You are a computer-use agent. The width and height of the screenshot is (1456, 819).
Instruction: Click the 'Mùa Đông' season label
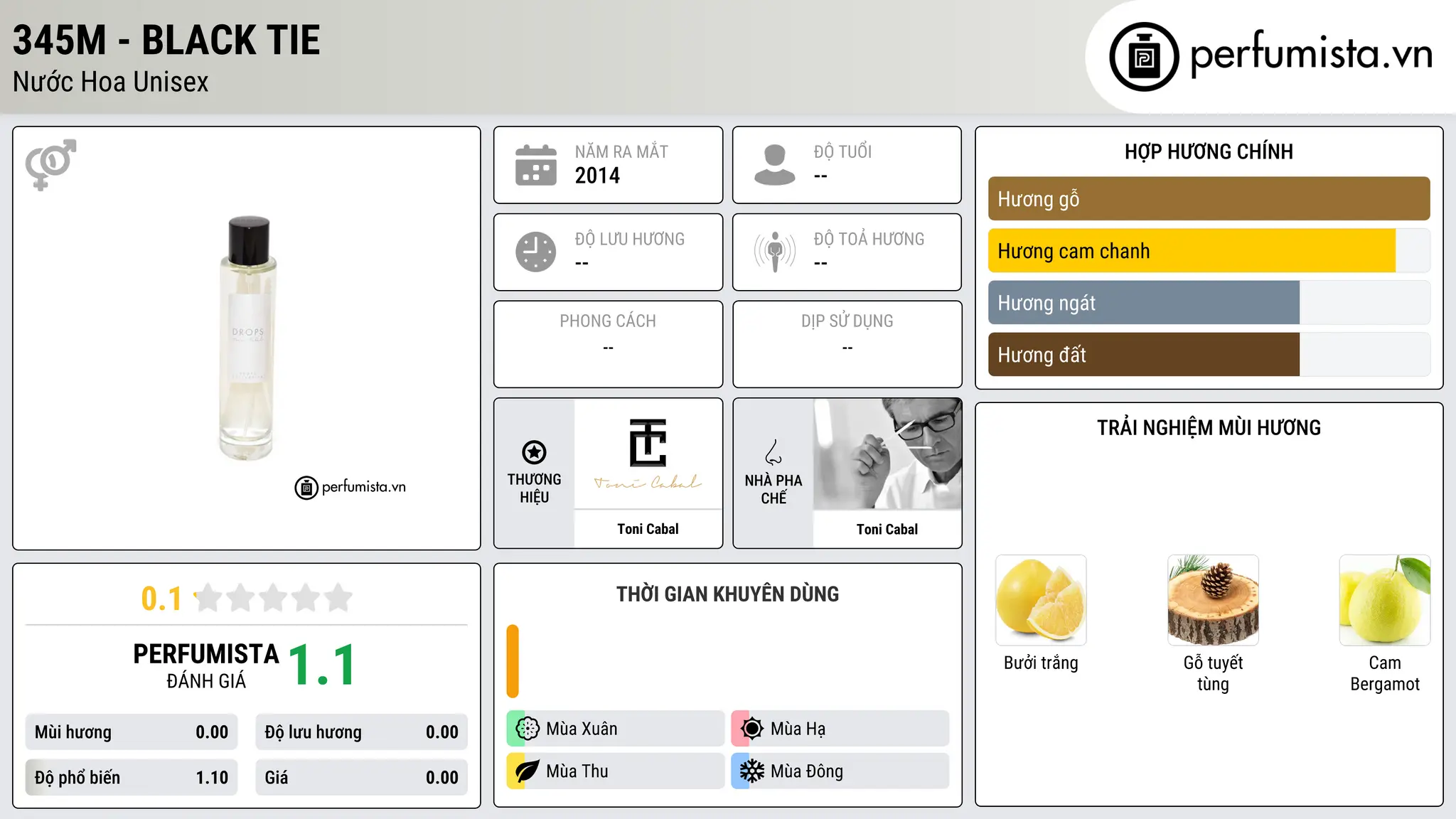tap(807, 771)
